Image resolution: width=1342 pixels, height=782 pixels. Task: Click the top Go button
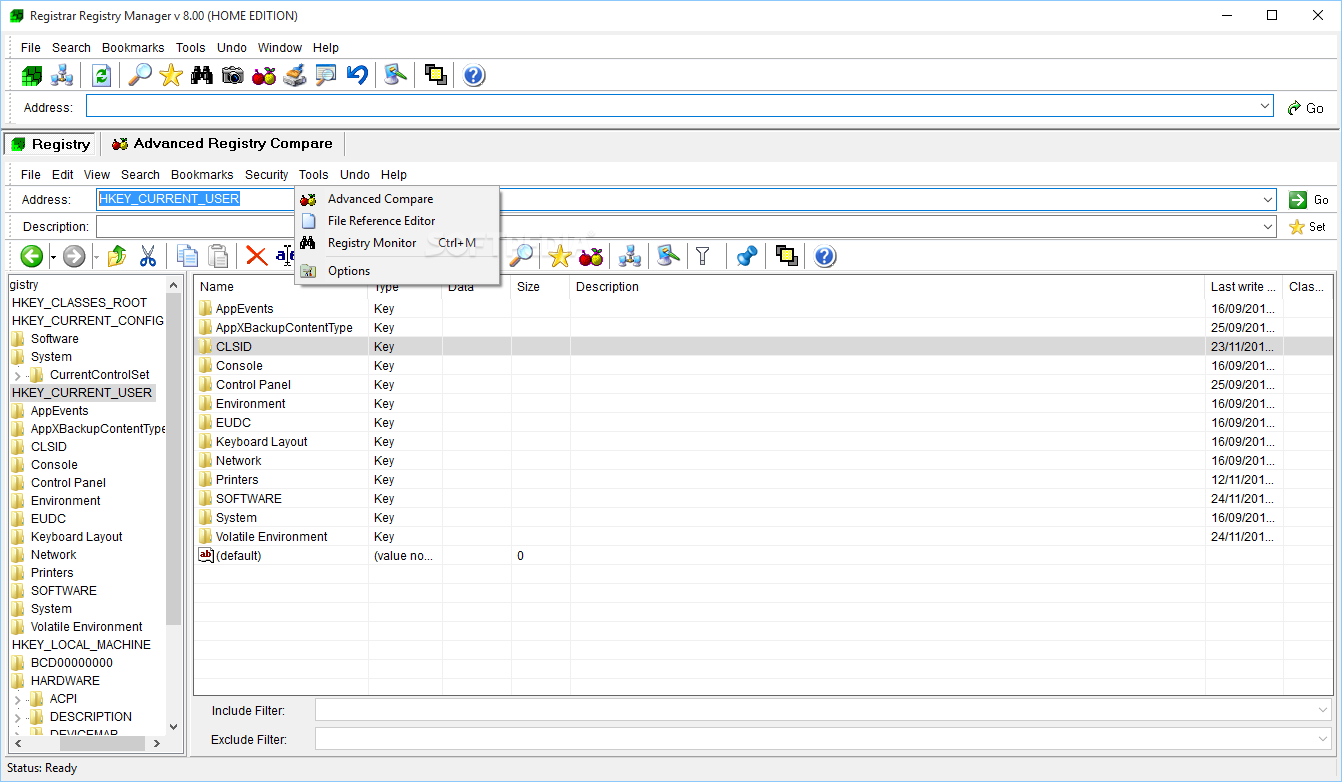pos(1306,107)
